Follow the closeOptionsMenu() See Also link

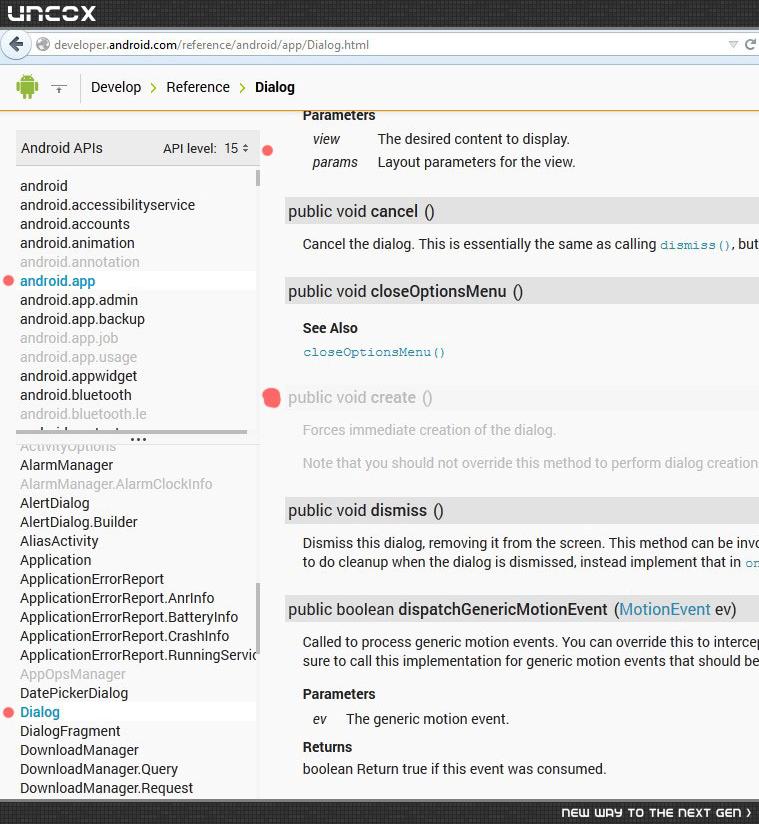(374, 352)
